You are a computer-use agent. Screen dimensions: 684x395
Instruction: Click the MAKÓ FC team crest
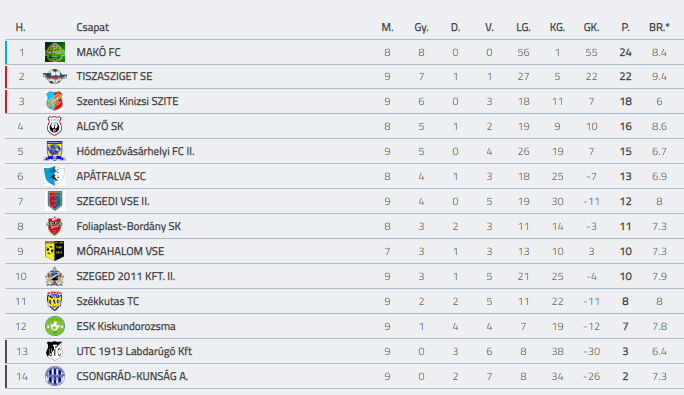pos(55,52)
